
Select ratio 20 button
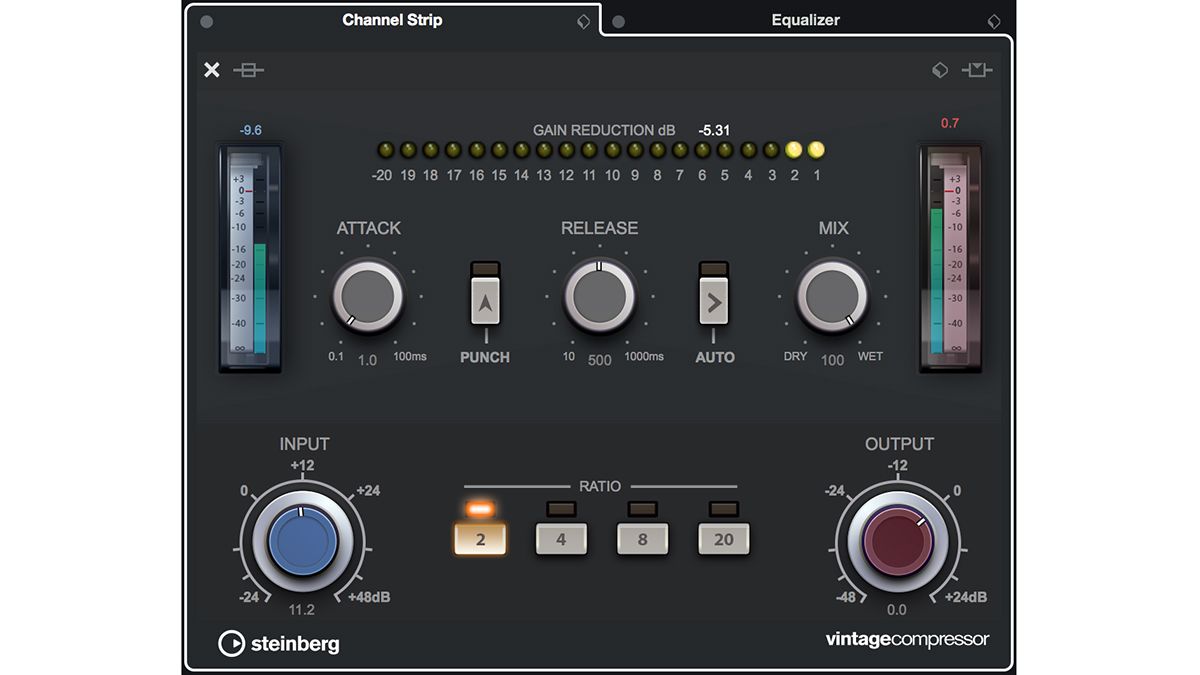click(x=723, y=539)
